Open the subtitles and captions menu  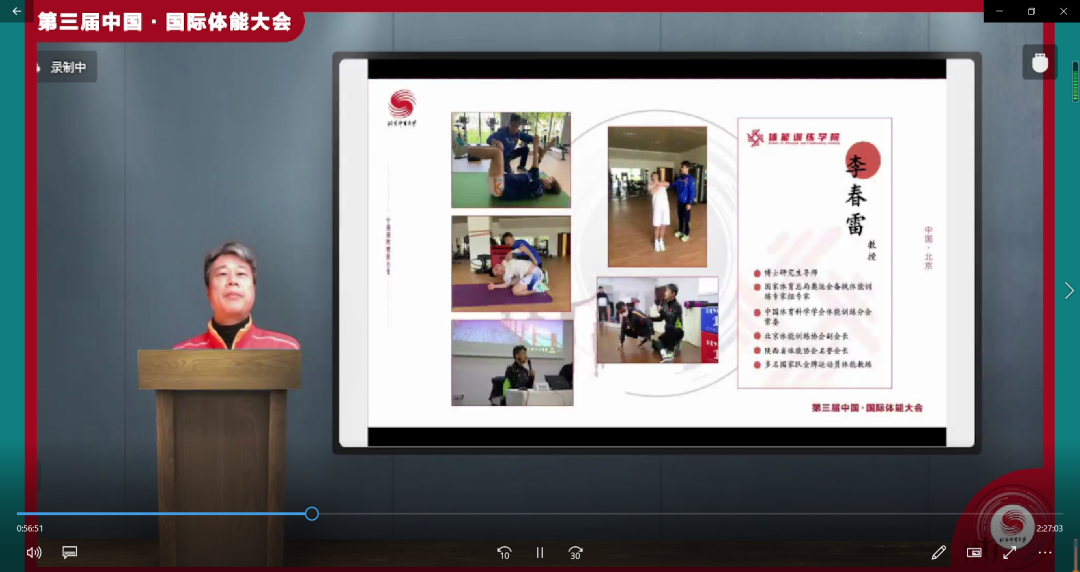(x=70, y=553)
